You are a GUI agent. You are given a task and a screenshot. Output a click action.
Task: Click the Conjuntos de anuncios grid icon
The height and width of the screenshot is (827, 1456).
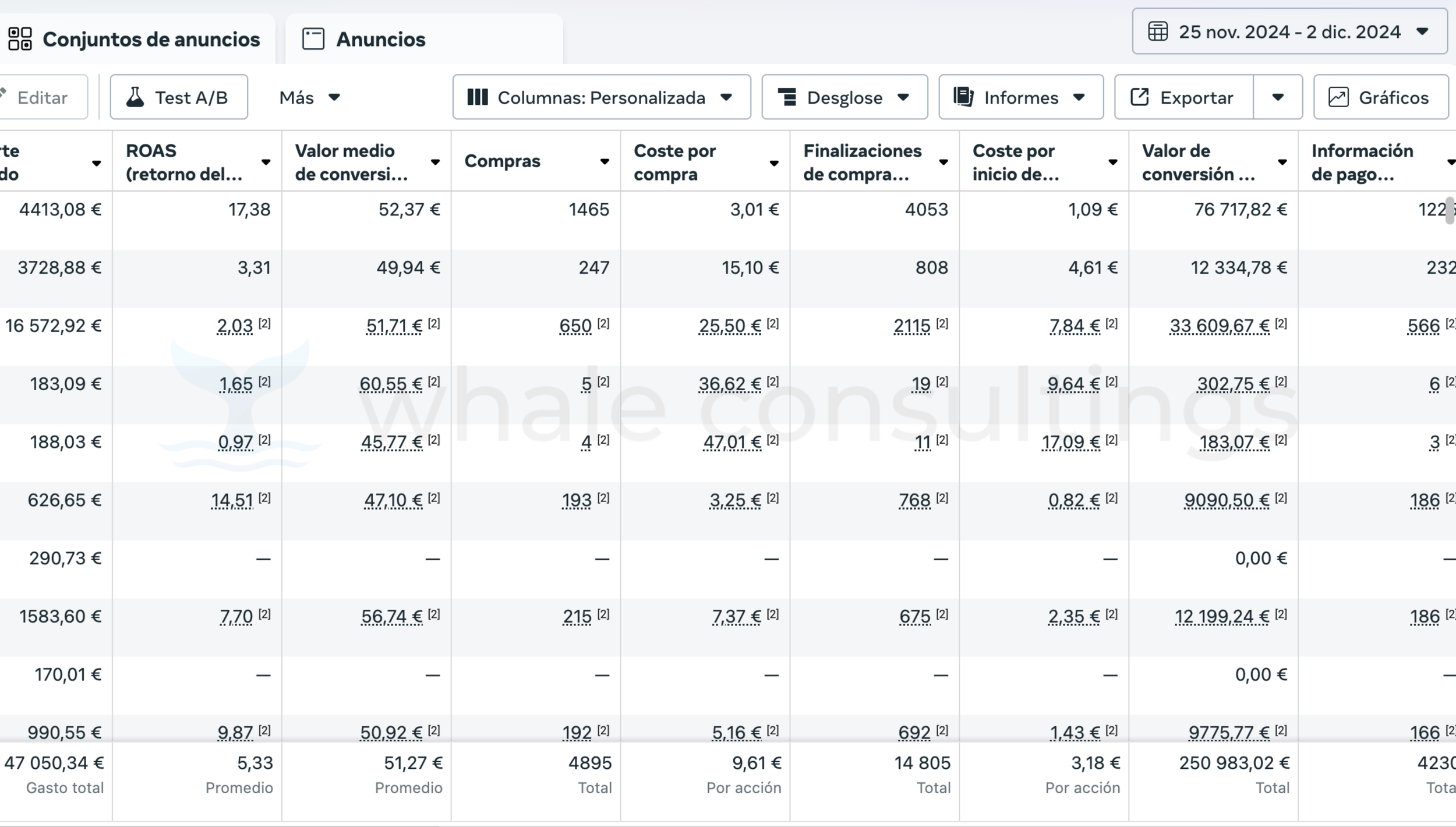point(20,39)
